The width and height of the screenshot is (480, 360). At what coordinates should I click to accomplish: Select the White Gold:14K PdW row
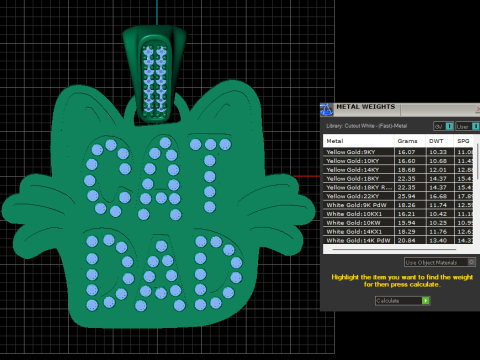coord(398,240)
